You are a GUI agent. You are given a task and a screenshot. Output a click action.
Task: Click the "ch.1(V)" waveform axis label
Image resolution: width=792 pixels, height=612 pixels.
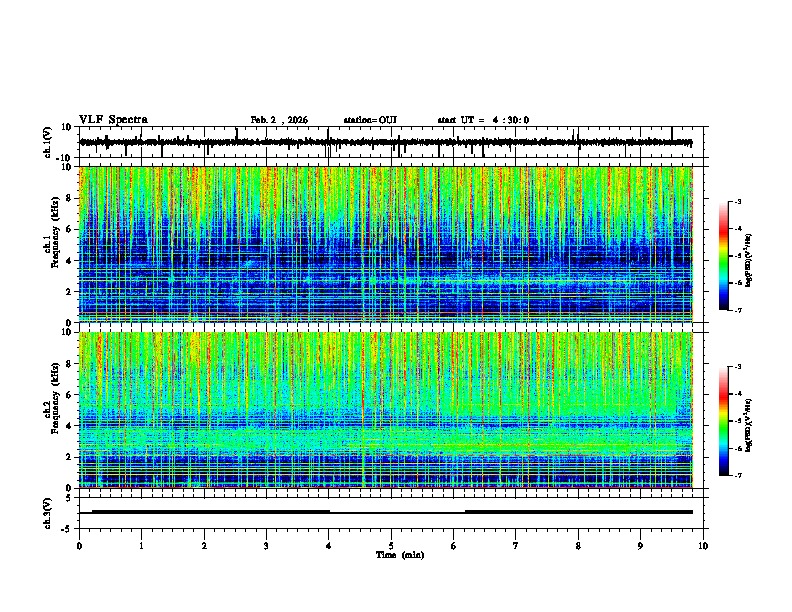(x=48, y=142)
